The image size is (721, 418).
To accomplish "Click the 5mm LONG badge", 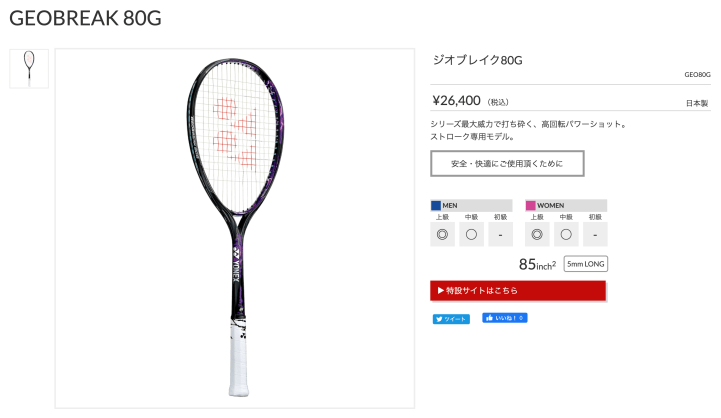I will [586, 264].
